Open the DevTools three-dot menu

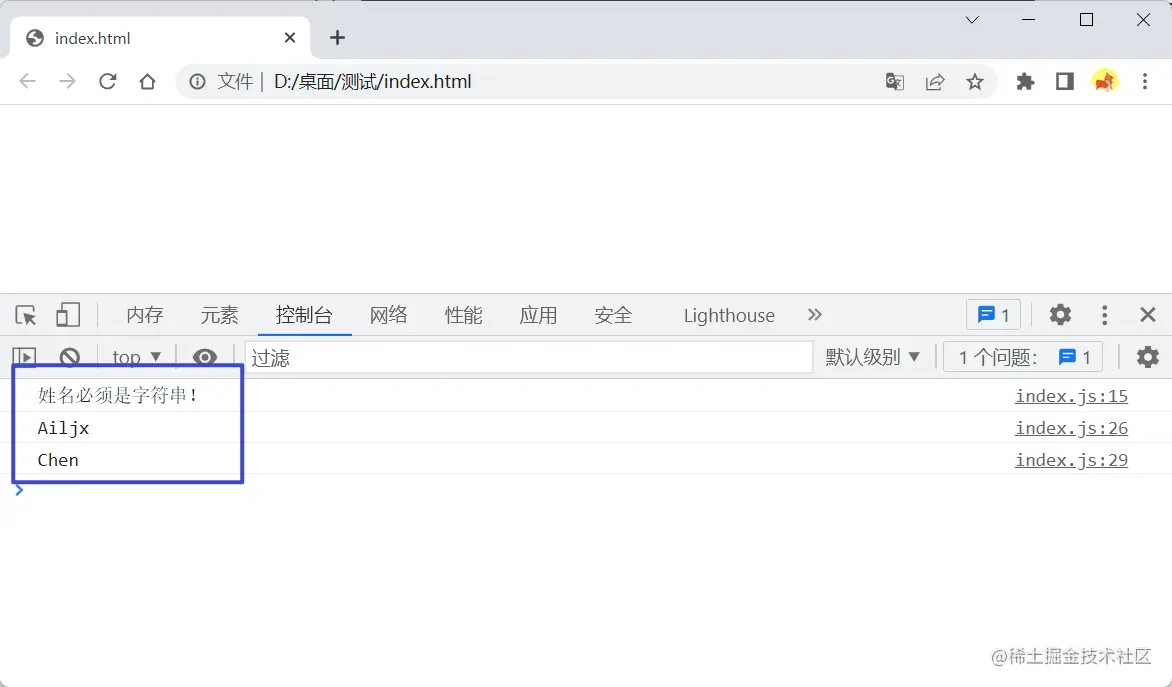coord(1104,315)
